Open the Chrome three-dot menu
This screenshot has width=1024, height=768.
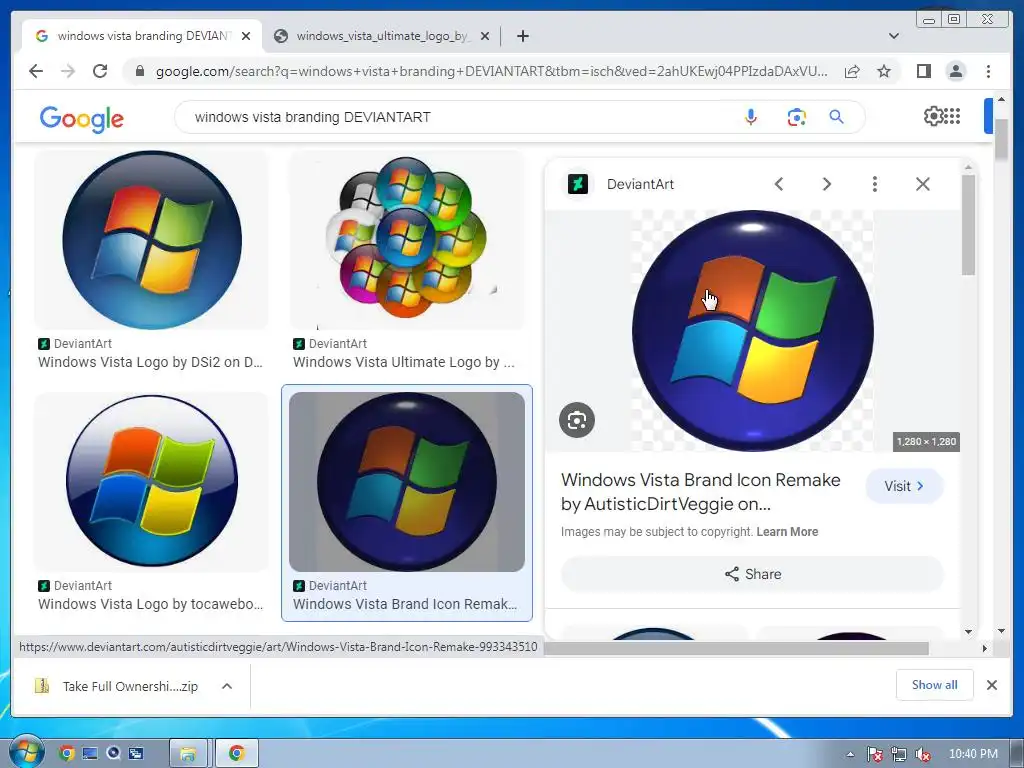coord(988,71)
